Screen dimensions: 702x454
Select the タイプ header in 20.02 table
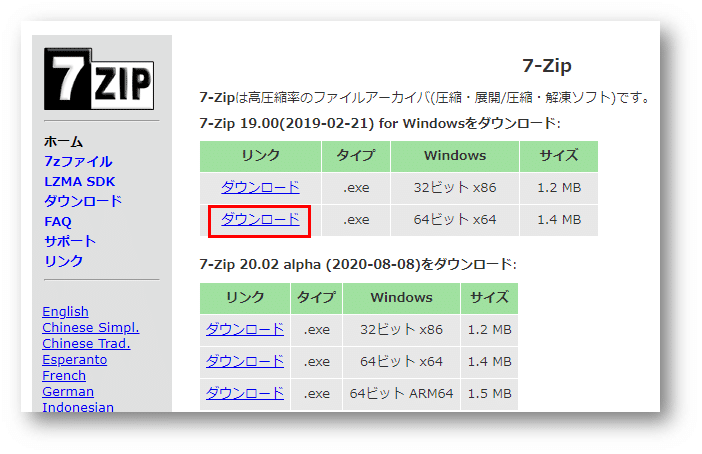pos(317,298)
